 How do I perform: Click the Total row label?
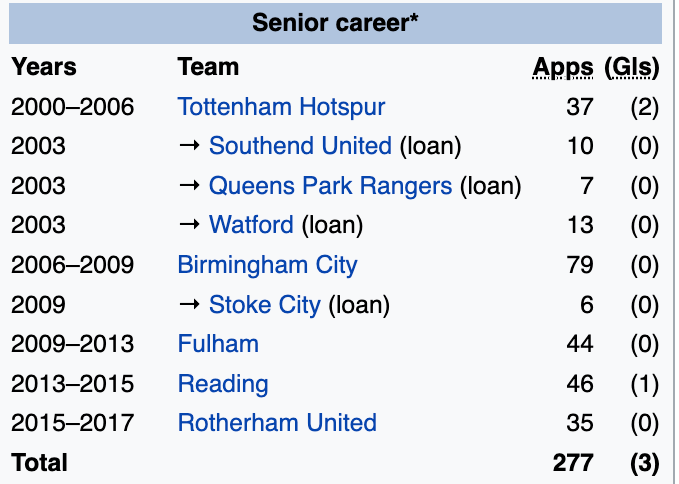point(40,463)
